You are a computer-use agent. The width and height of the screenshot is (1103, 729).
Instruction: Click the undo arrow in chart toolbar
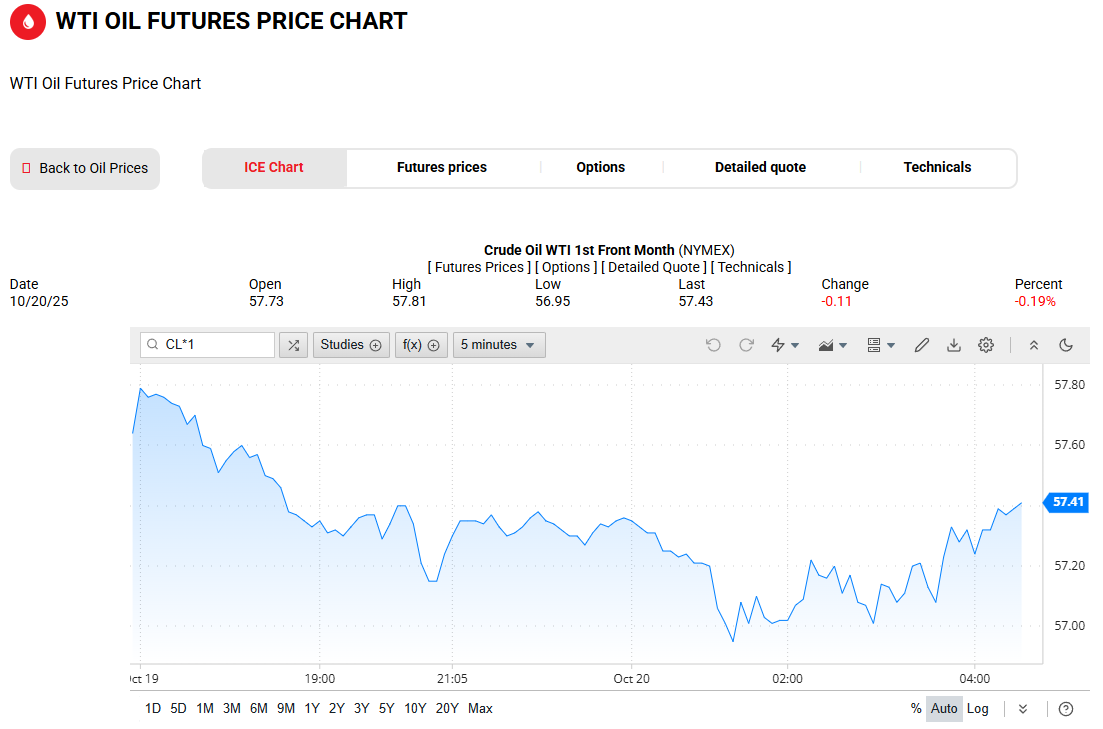point(713,345)
